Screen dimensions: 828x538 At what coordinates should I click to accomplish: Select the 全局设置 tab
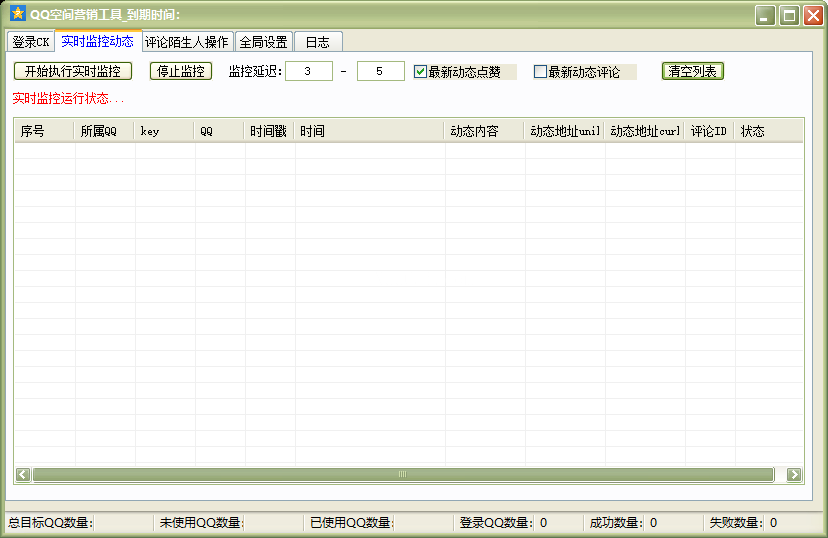pos(263,42)
